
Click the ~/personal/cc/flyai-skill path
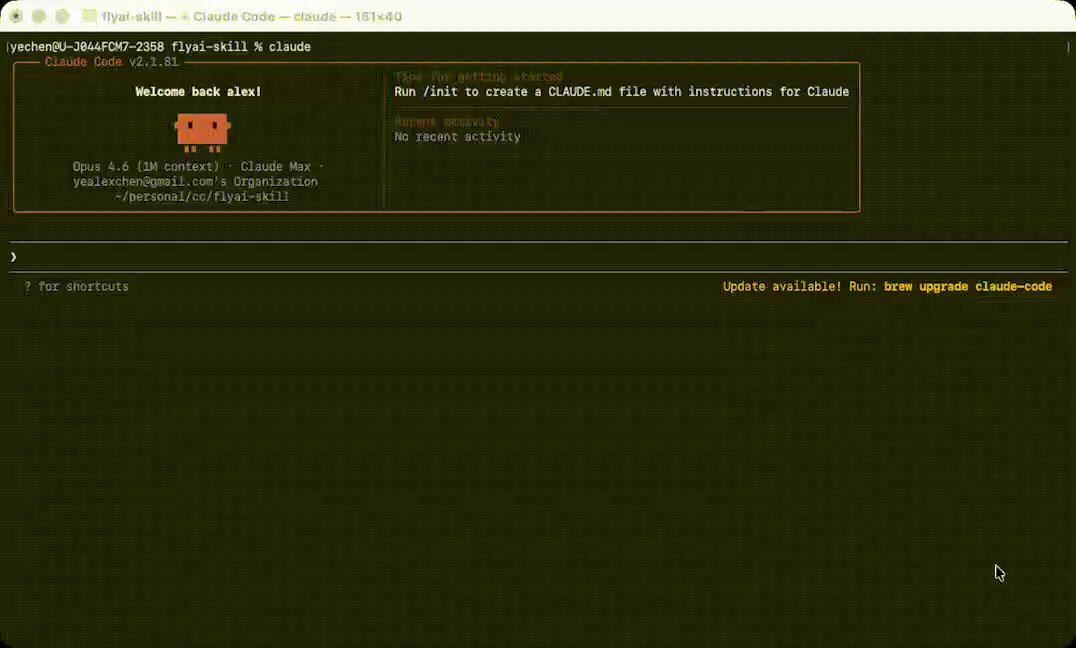click(x=201, y=197)
